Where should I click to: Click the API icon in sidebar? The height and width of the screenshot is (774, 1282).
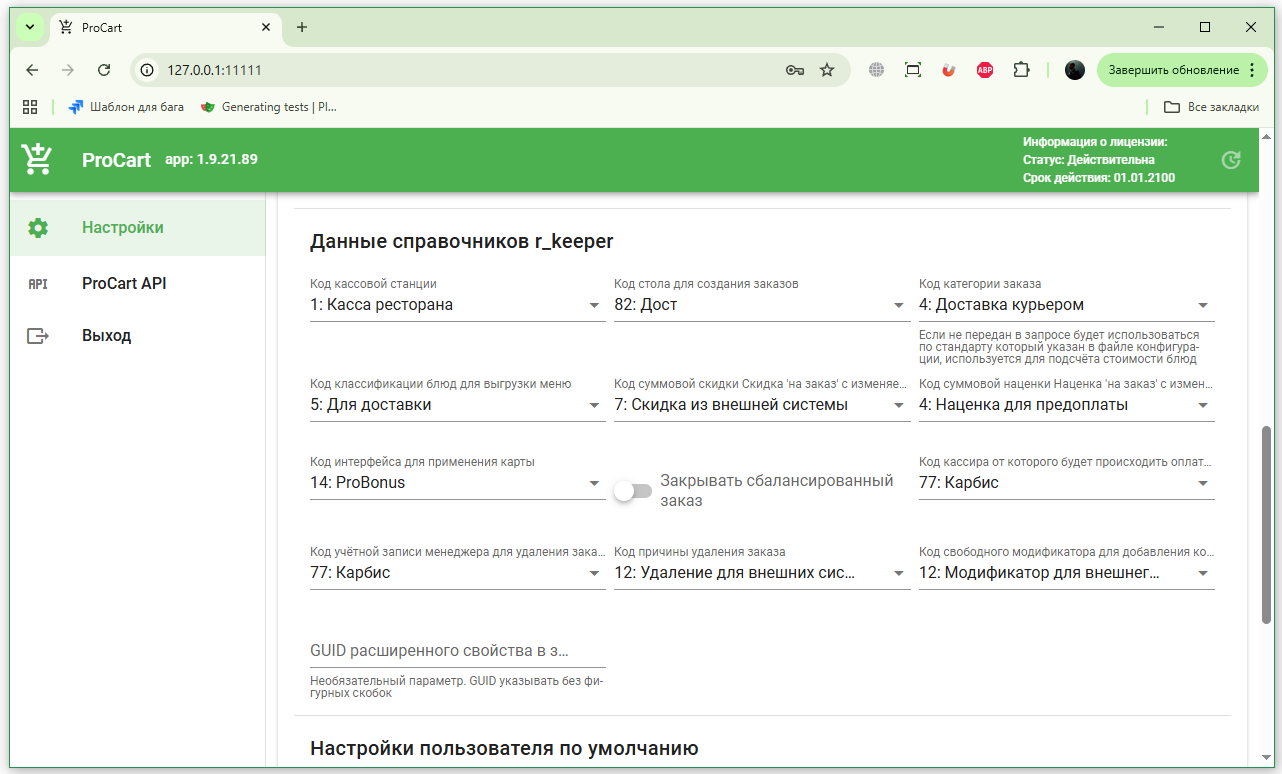(38, 284)
